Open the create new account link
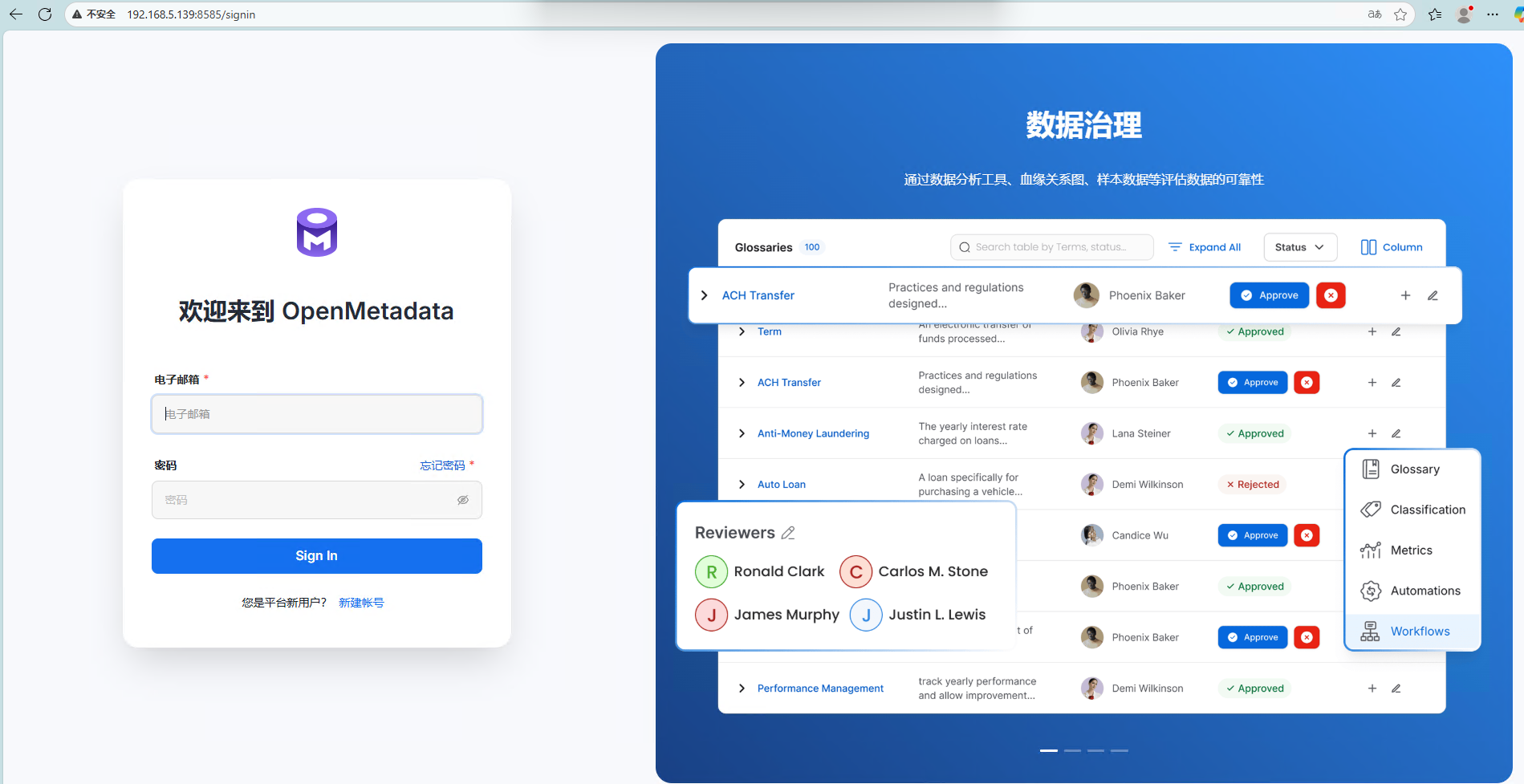The image size is (1524, 784). (361, 603)
